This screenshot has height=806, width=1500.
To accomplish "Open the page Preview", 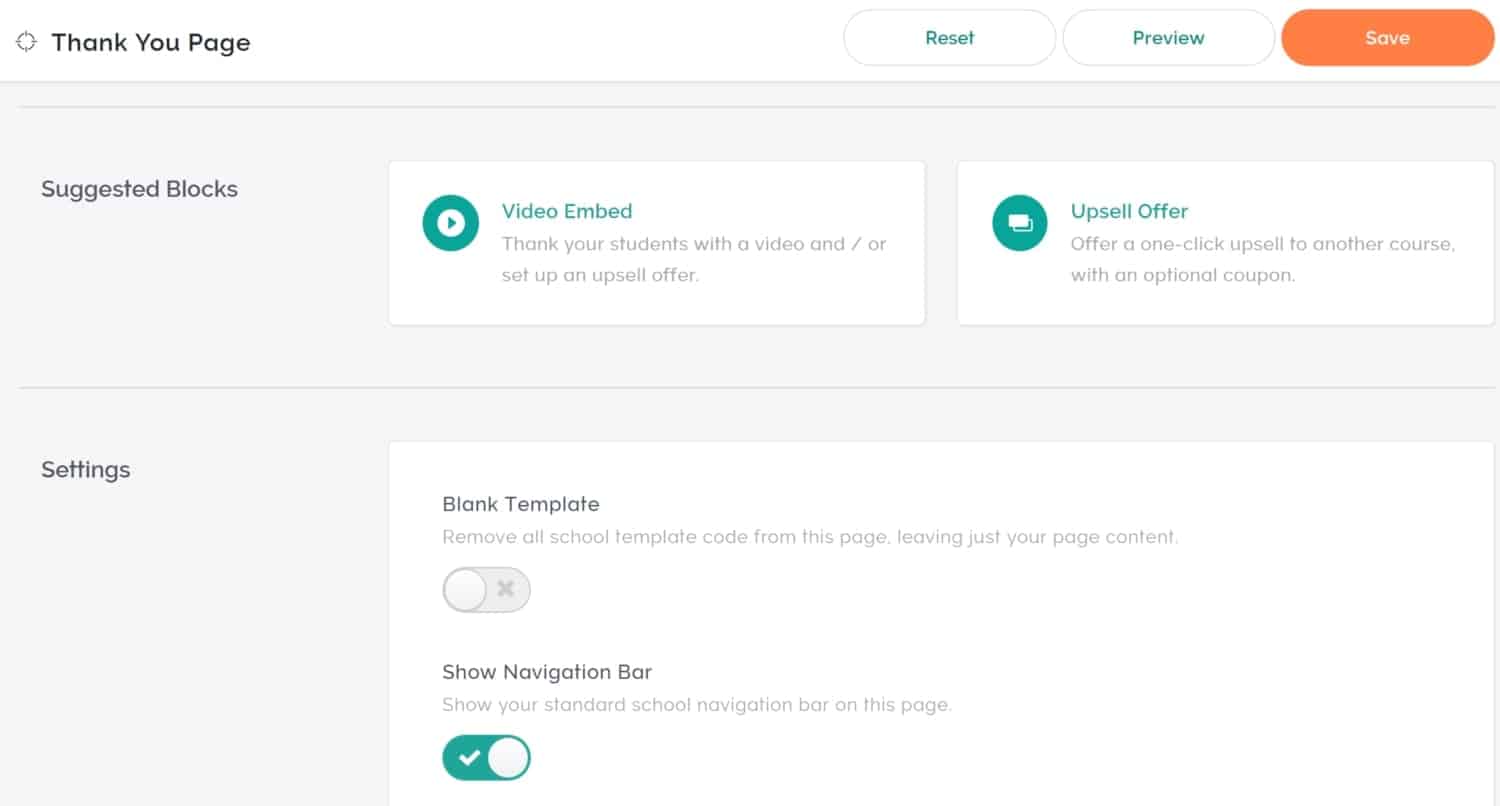I will coord(1168,38).
